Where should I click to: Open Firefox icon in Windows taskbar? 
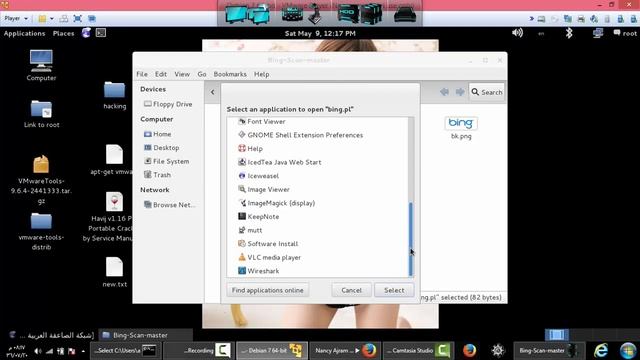469,350
